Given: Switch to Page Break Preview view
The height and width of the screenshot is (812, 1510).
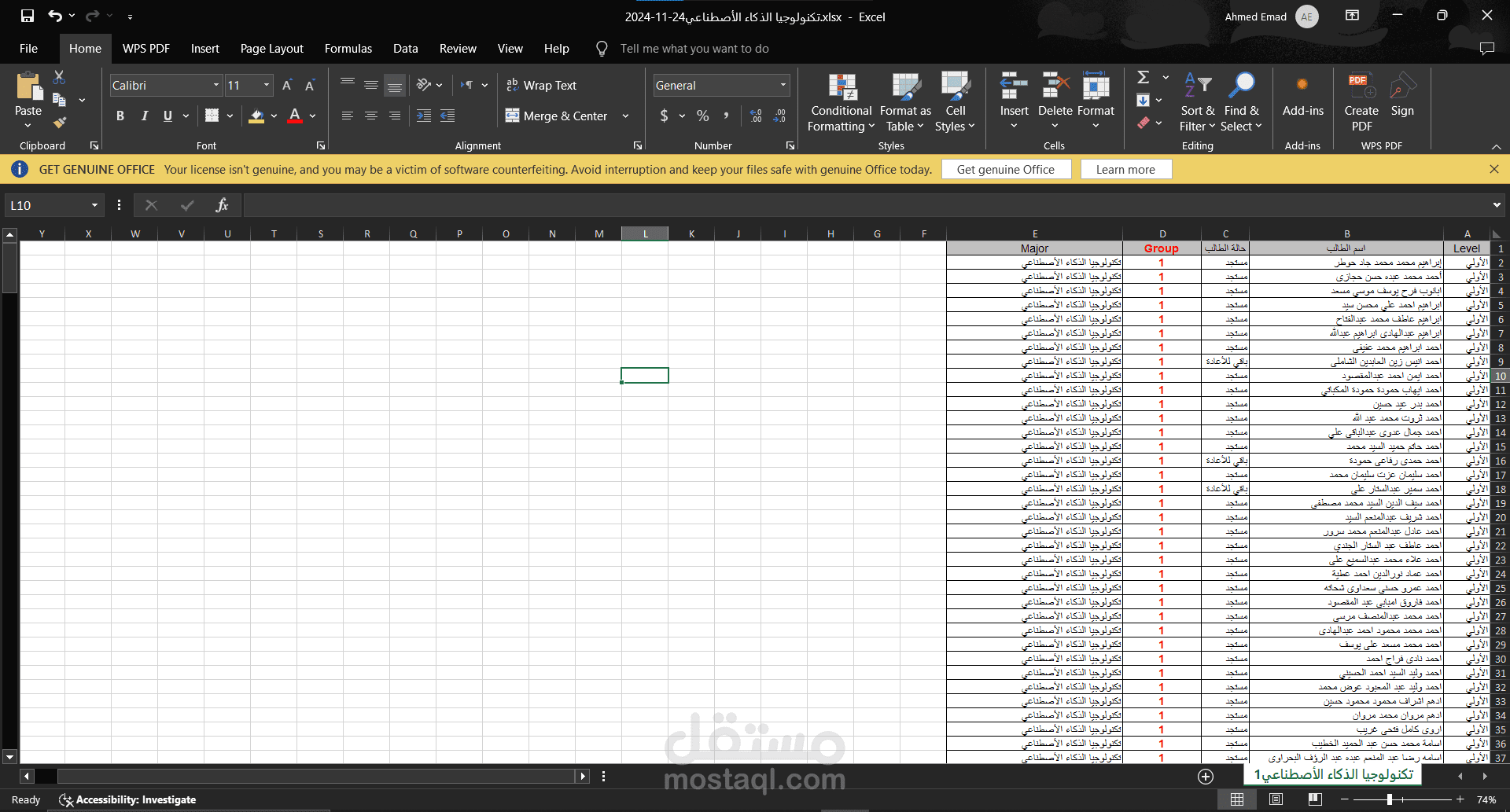Looking at the screenshot, I should (1314, 799).
